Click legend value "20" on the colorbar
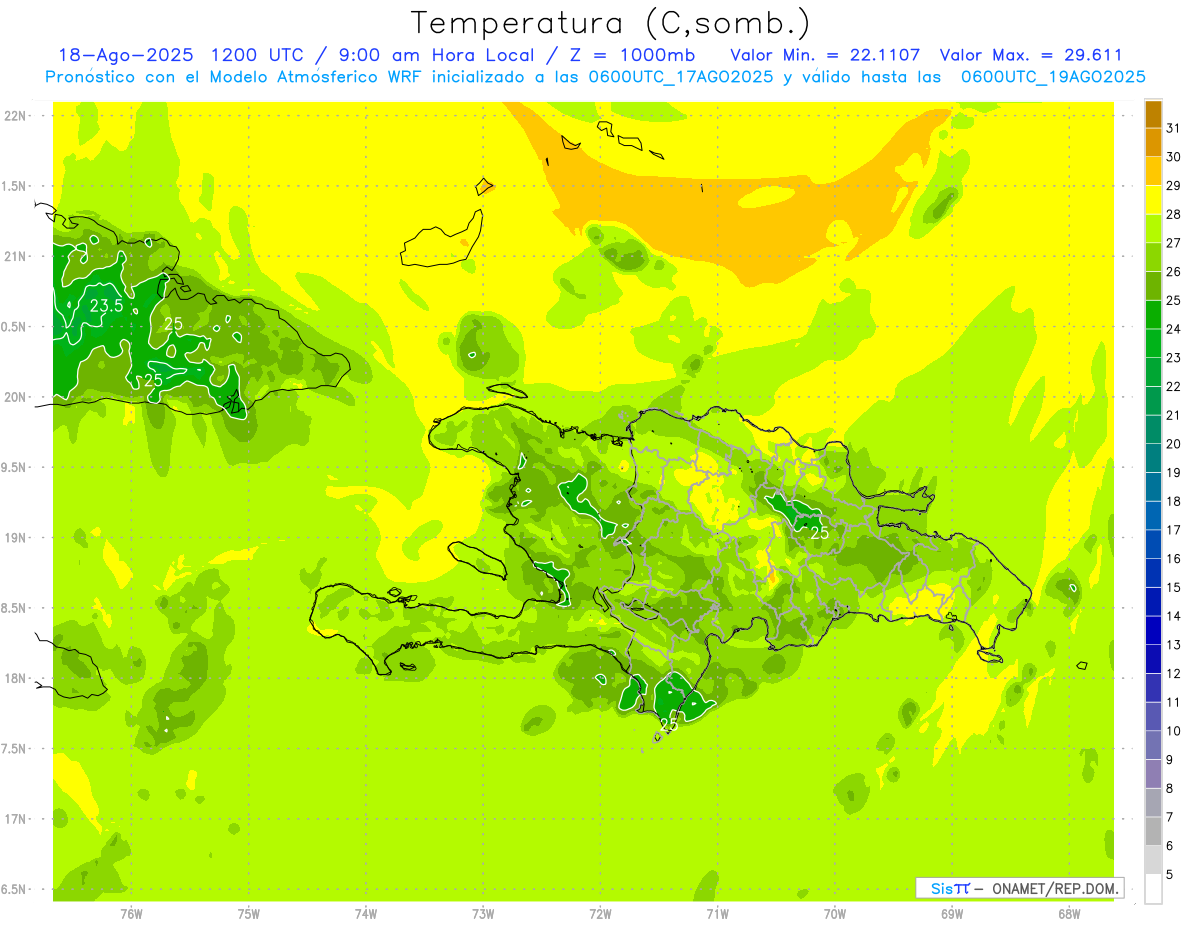 1174,443
